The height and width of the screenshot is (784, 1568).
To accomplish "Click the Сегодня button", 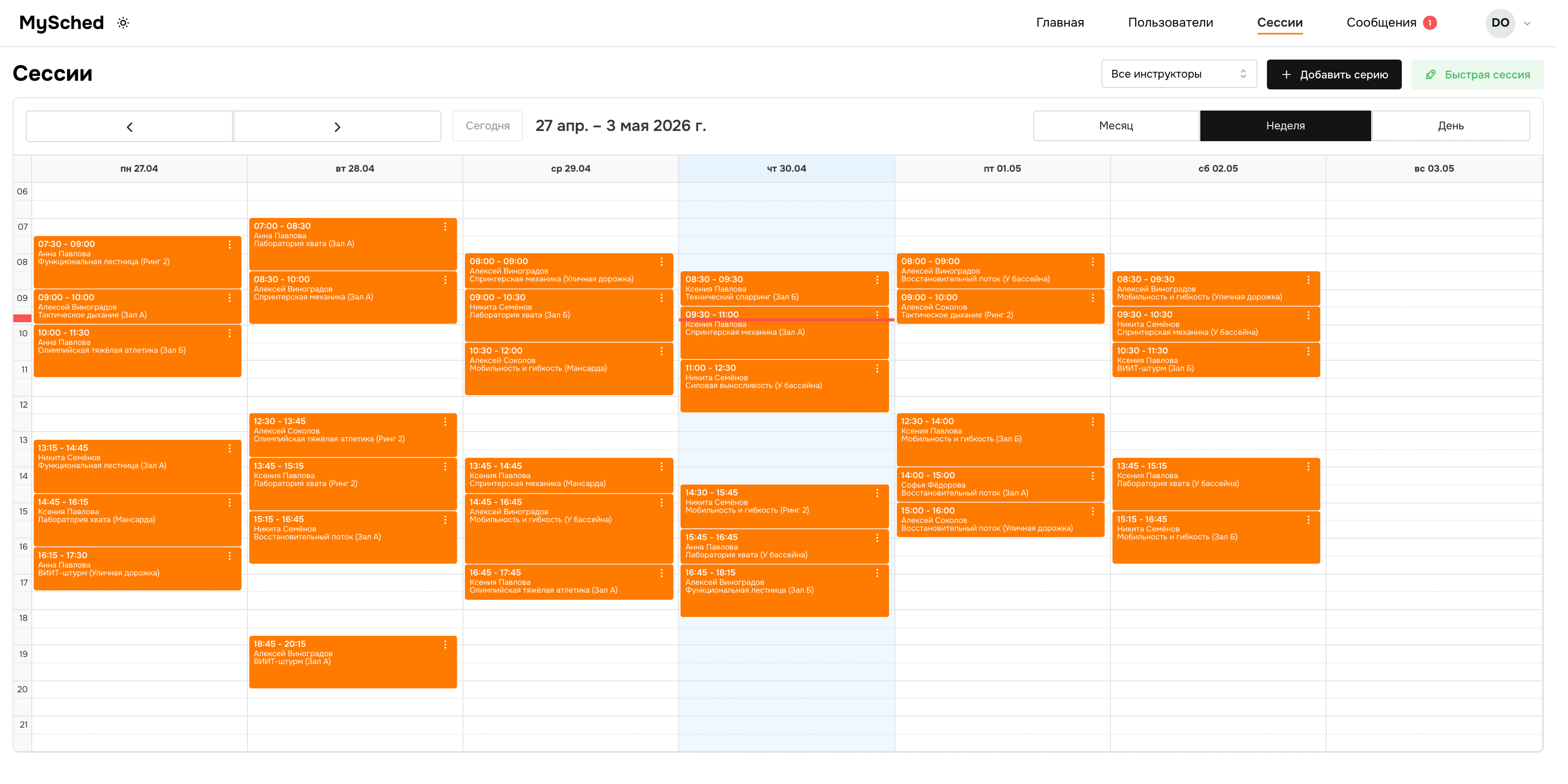I will coord(488,126).
